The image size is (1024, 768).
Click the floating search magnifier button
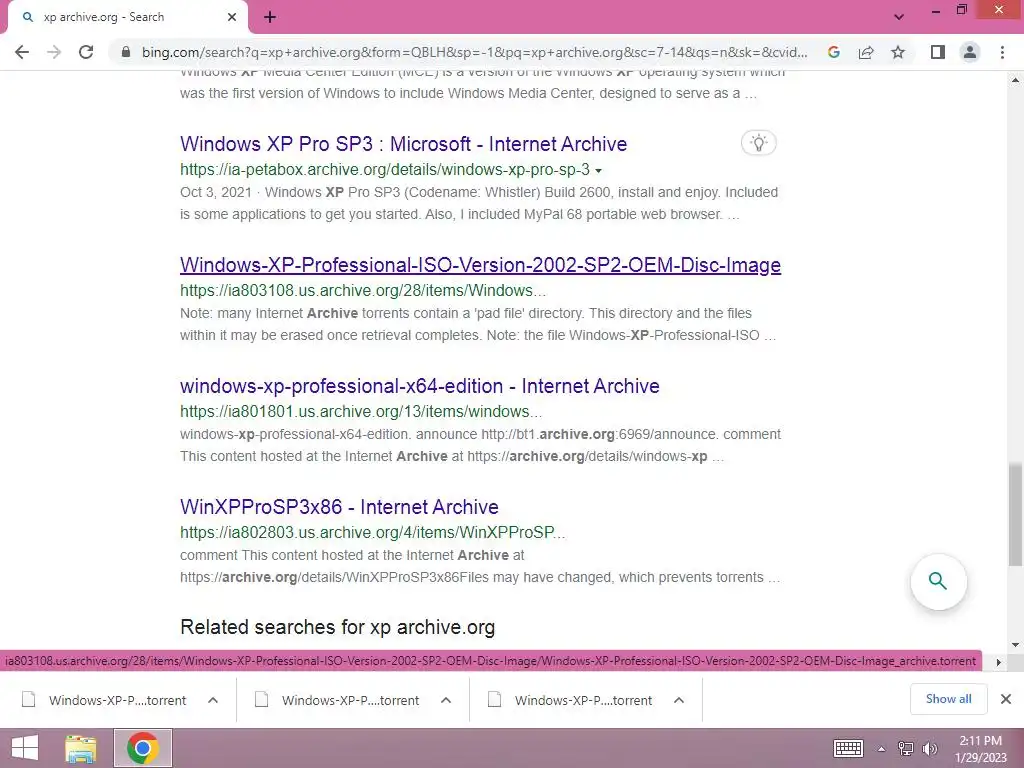coord(938,581)
